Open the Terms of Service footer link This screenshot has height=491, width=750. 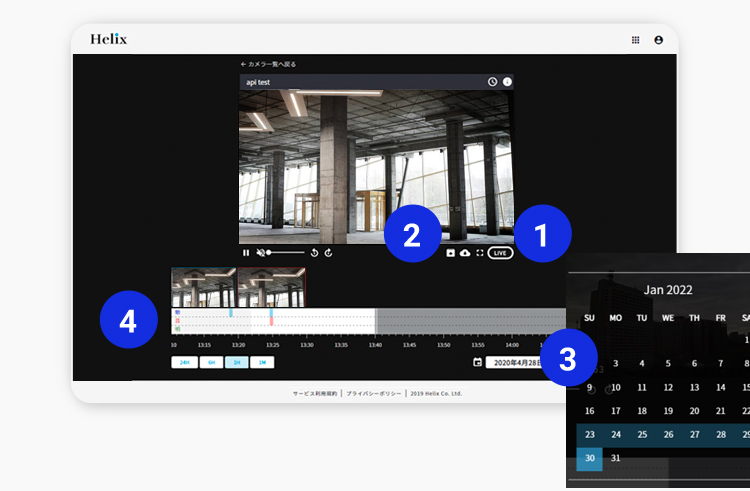point(315,393)
